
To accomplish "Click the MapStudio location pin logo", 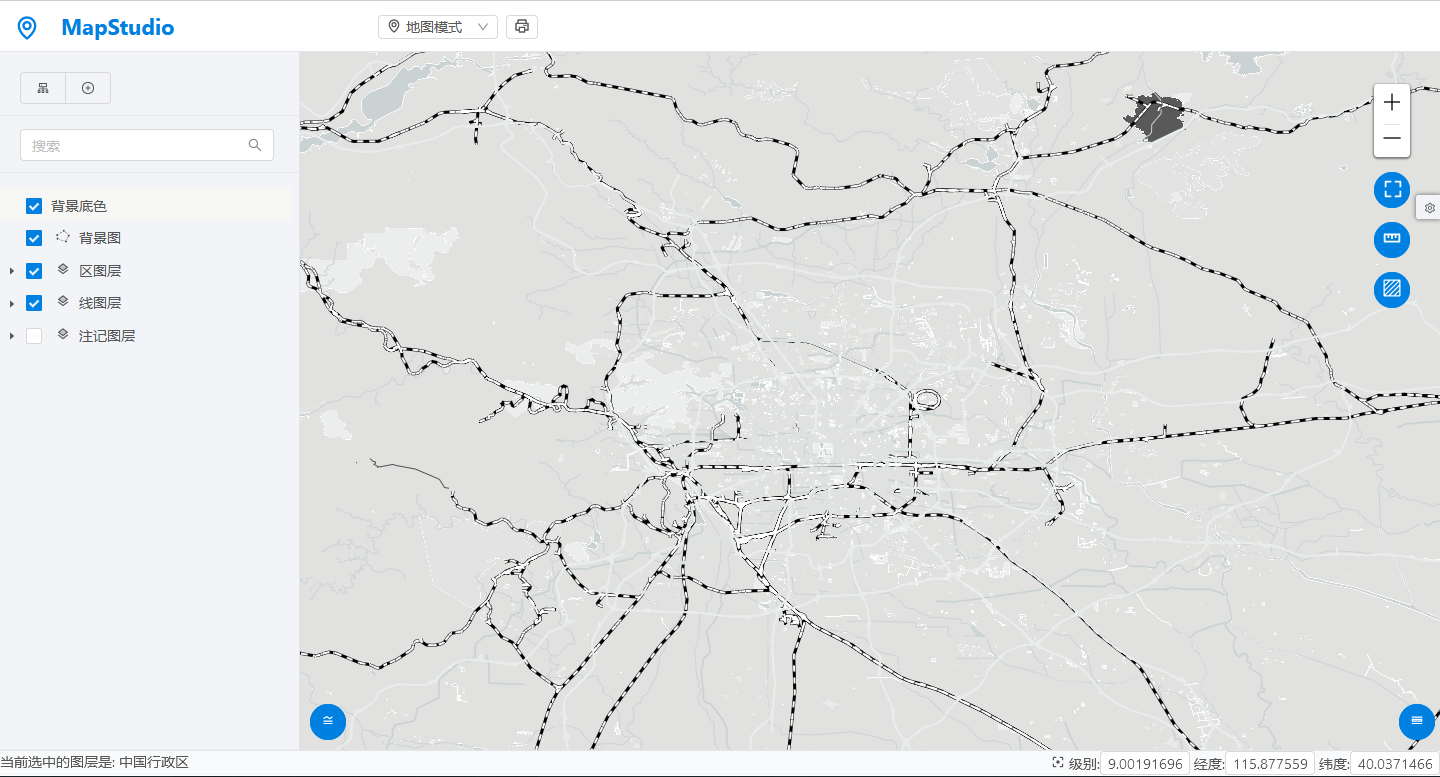I will coord(27,28).
